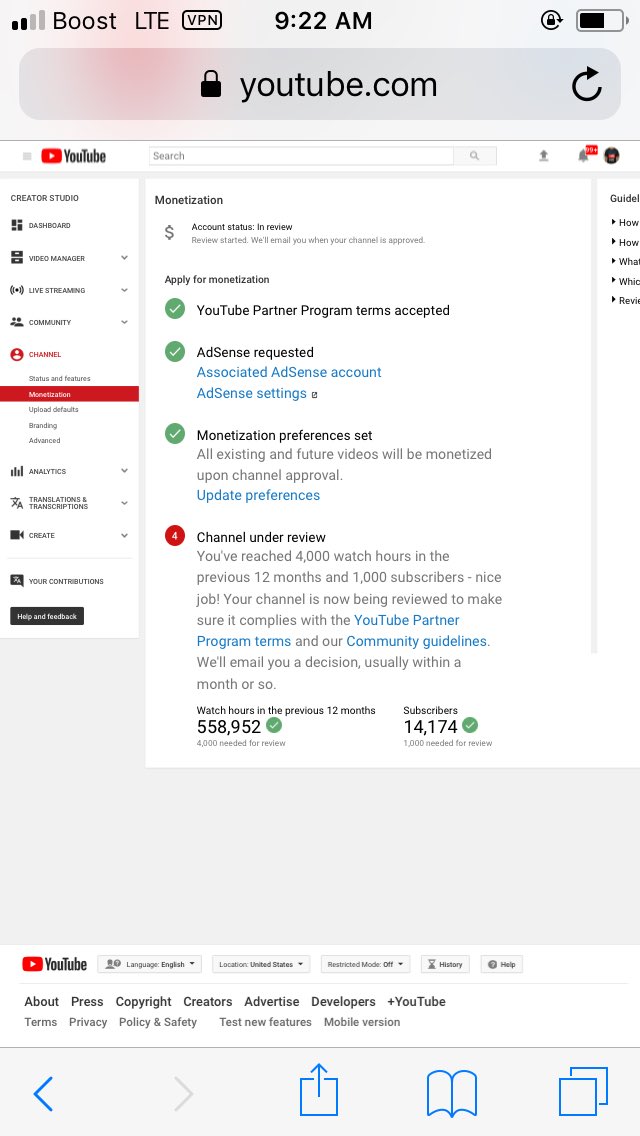
Task: Select Monetization sidebar item
Action: [70, 394]
